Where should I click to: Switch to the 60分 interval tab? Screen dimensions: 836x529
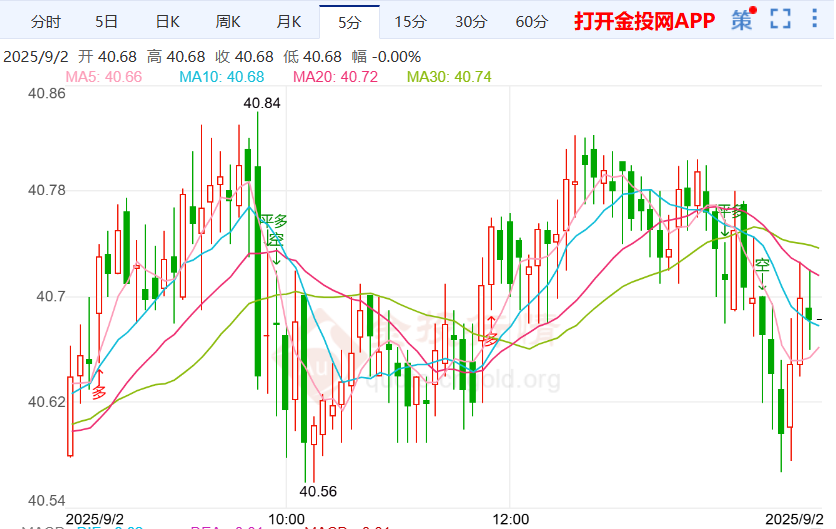coord(532,22)
